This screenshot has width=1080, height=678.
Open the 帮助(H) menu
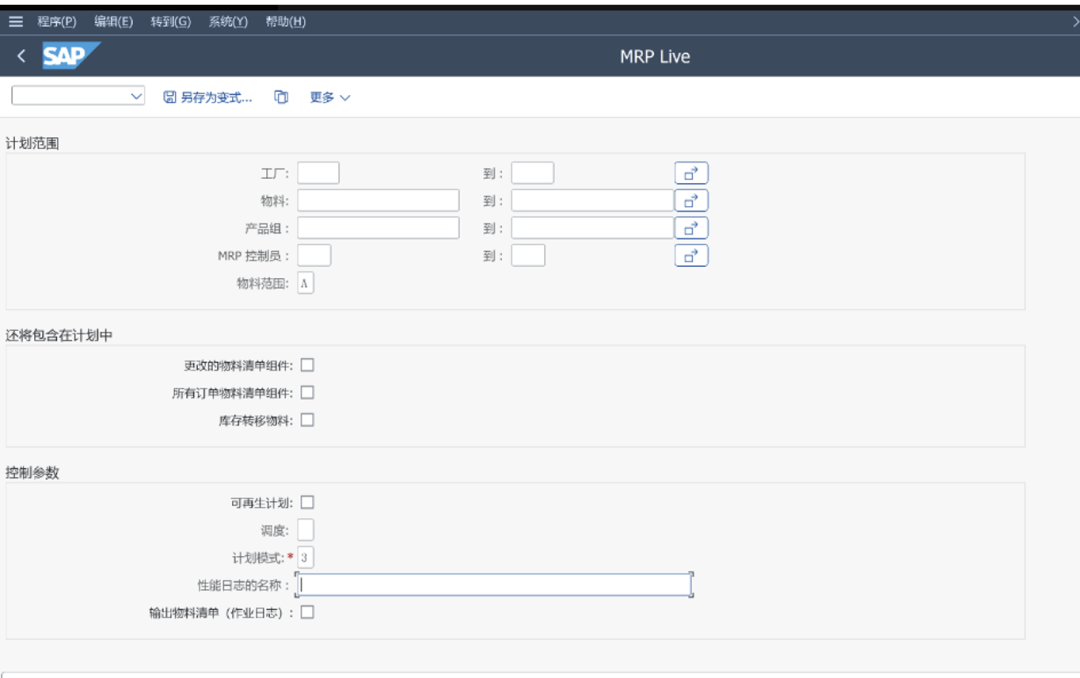[286, 22]
